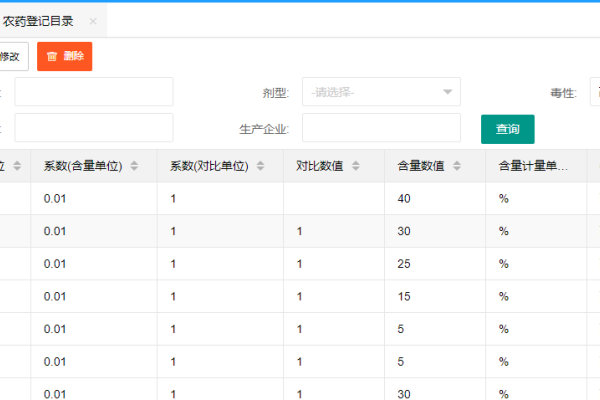Click the 修改 button

click(11, 57)
